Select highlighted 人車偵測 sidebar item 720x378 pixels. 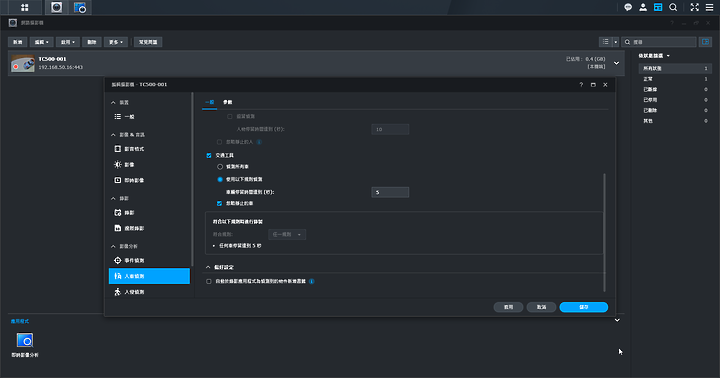tap(149, 276)
